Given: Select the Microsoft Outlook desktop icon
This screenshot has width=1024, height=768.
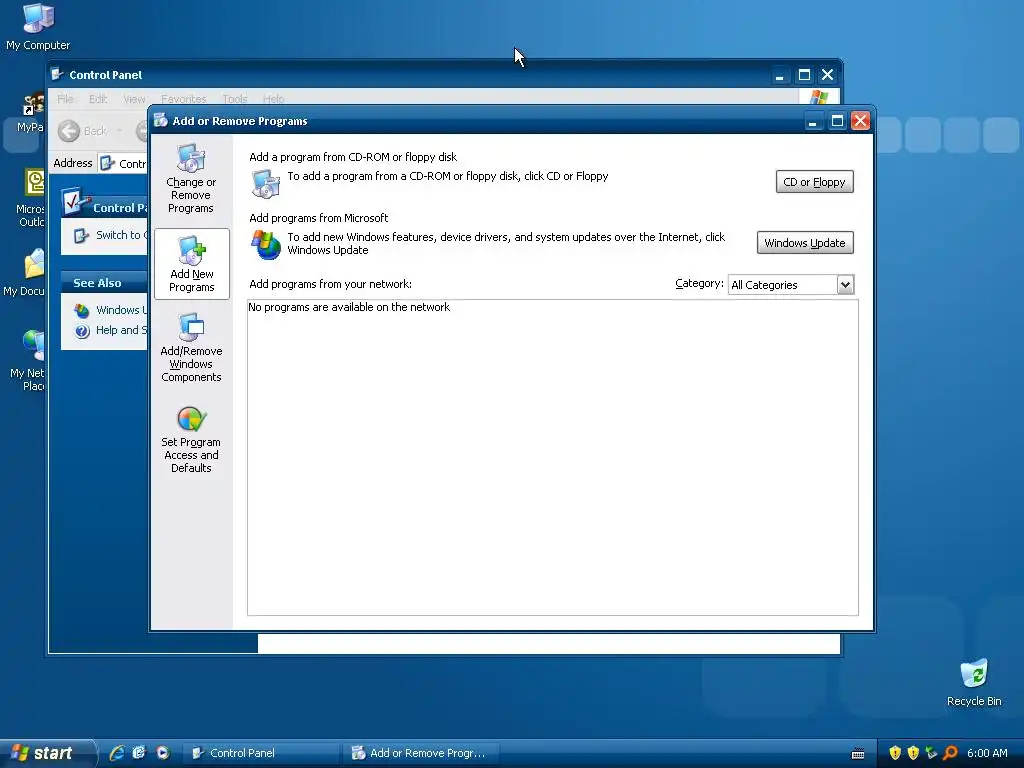Looking at the screenshot, I should [31, 198].
